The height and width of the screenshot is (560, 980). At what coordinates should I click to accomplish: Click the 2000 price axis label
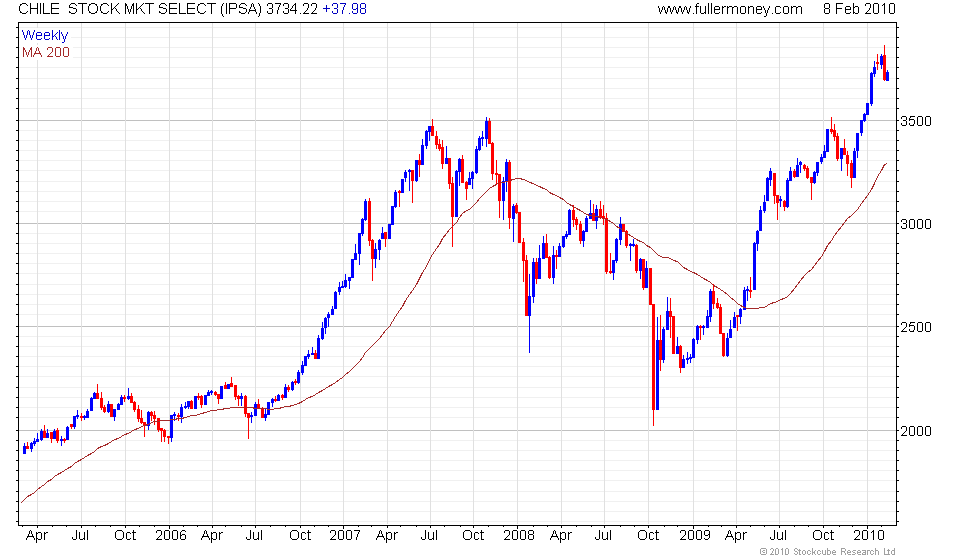tap(916, 431)
